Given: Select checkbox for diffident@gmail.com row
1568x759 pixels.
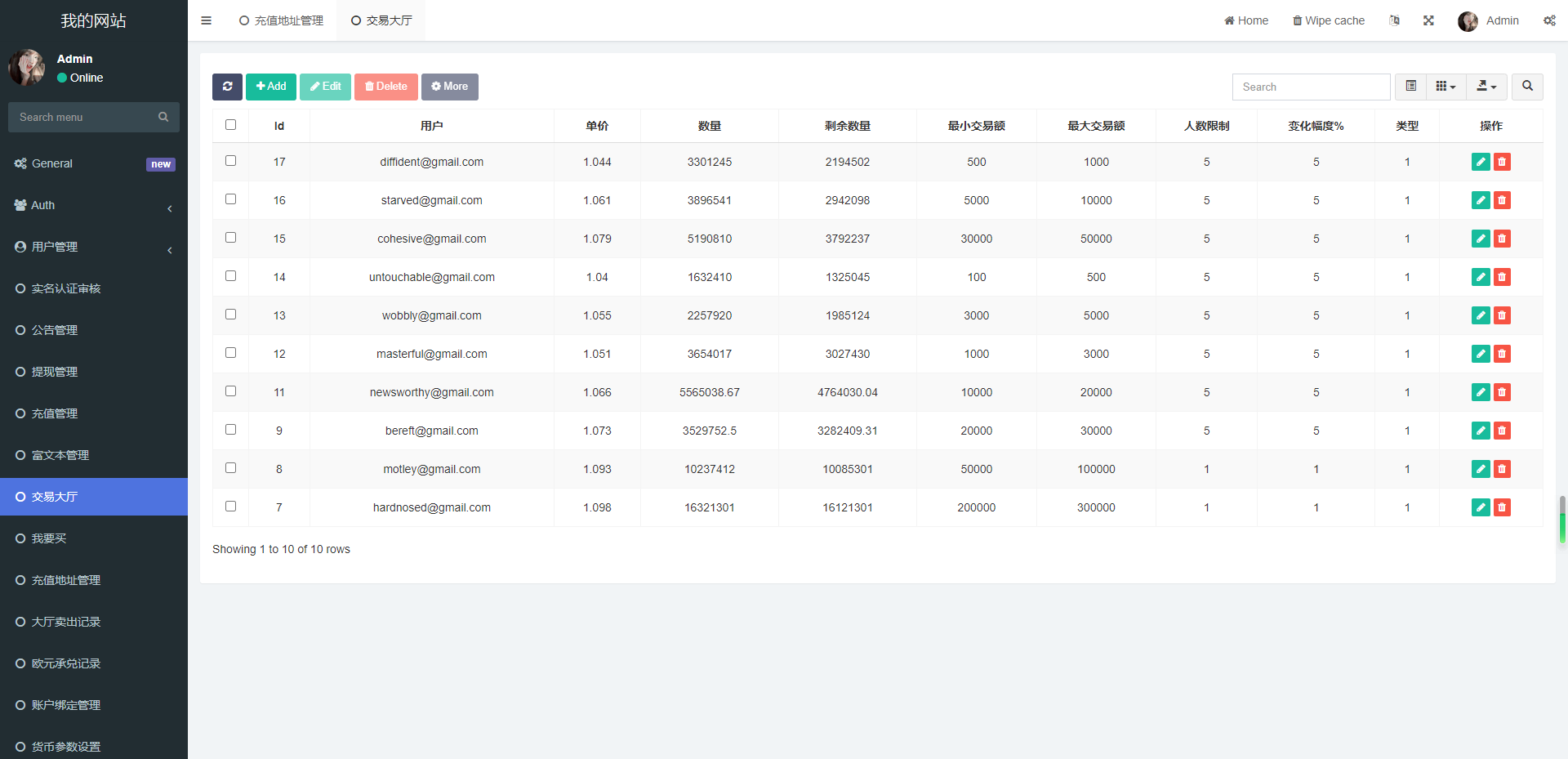Looking at the screenshot, I should [x=230, y=161].
